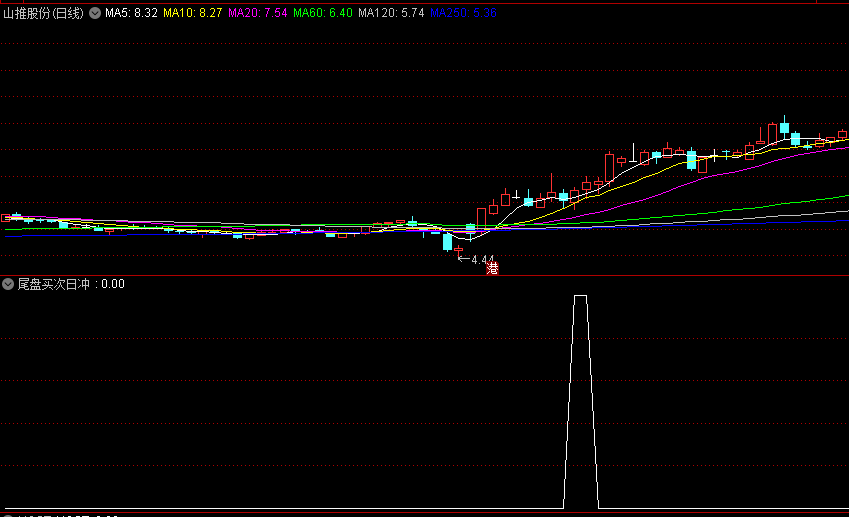Image resolution: width=849 pixels, height=517 pixels.
Task: Select the MA20: 7.54 label
Action: 258,13
